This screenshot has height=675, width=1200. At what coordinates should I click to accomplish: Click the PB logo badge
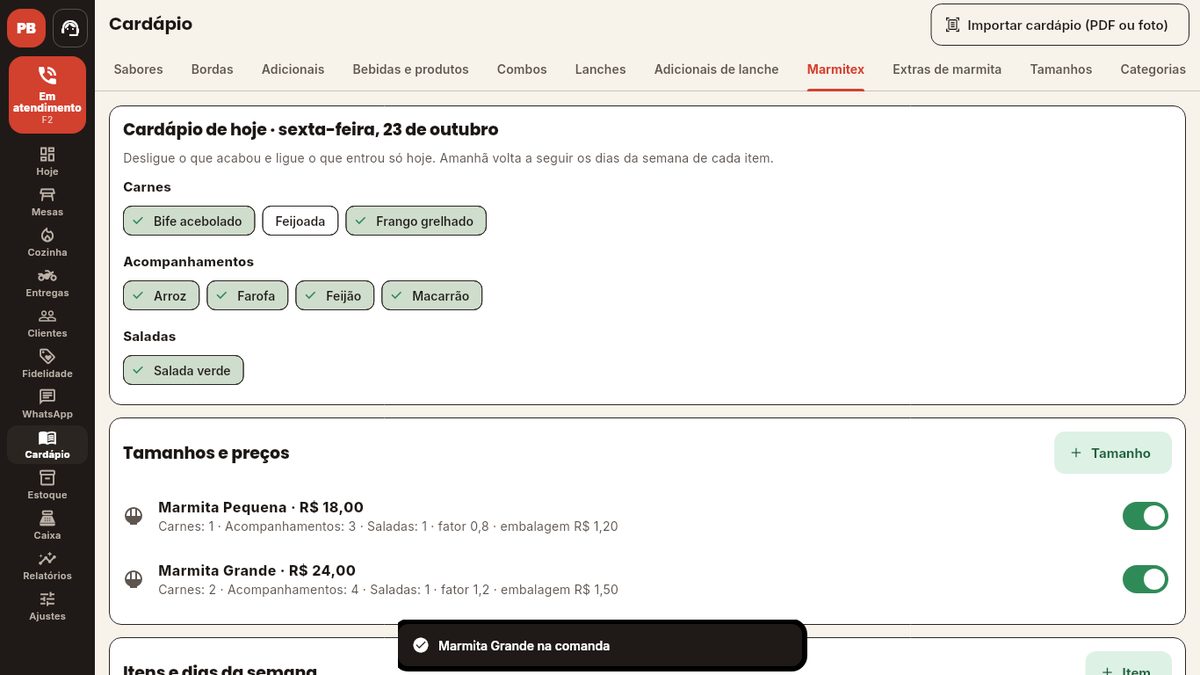click(x=26, y=28)
